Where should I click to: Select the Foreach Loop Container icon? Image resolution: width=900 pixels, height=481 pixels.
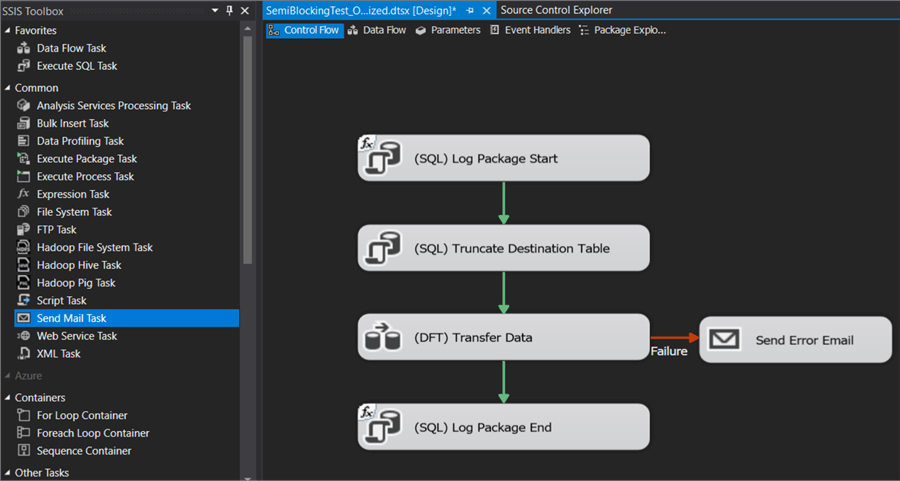[x=24, y=434]
